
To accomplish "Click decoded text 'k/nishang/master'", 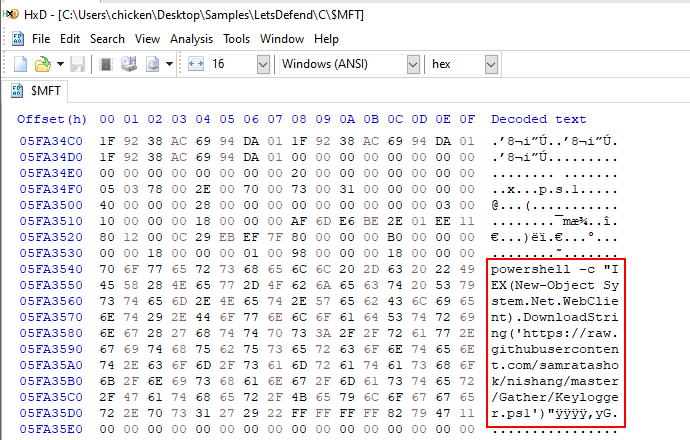I will pos(555,381).
